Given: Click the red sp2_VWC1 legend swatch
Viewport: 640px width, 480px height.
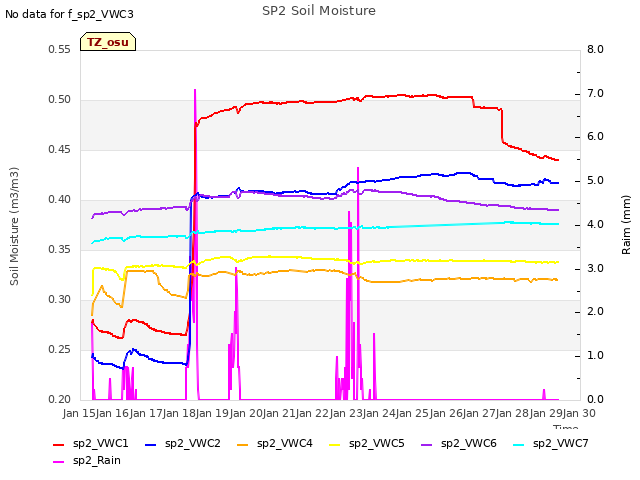Looking at the screenshot, I should (x=58, y=444).
